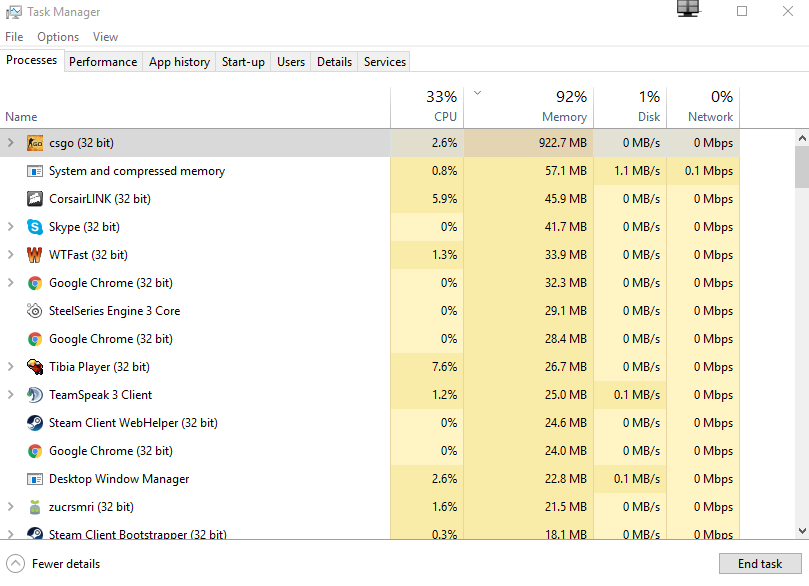Click the zucrsmri process icon
Viewport: 809px width, 586px height.
click(35, 507)
